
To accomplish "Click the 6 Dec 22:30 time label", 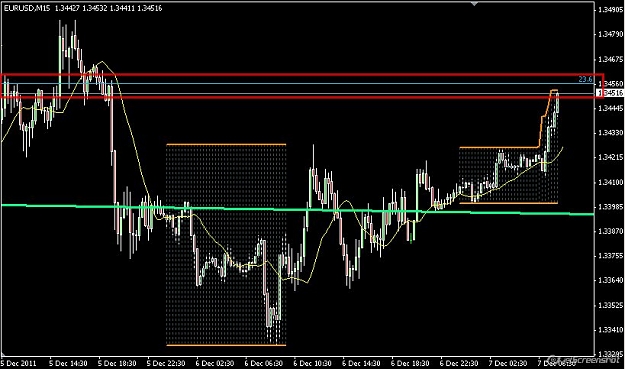I will (x=459, y=363).
